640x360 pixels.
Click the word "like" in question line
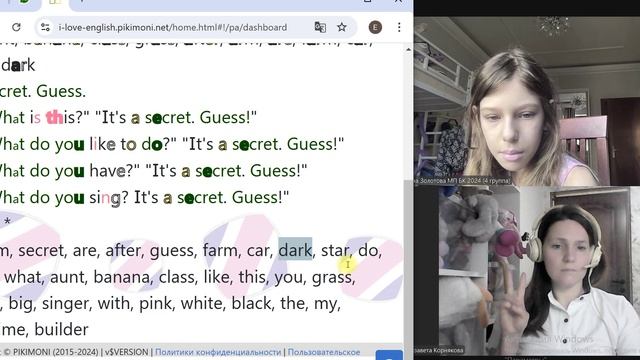[102, 144]
